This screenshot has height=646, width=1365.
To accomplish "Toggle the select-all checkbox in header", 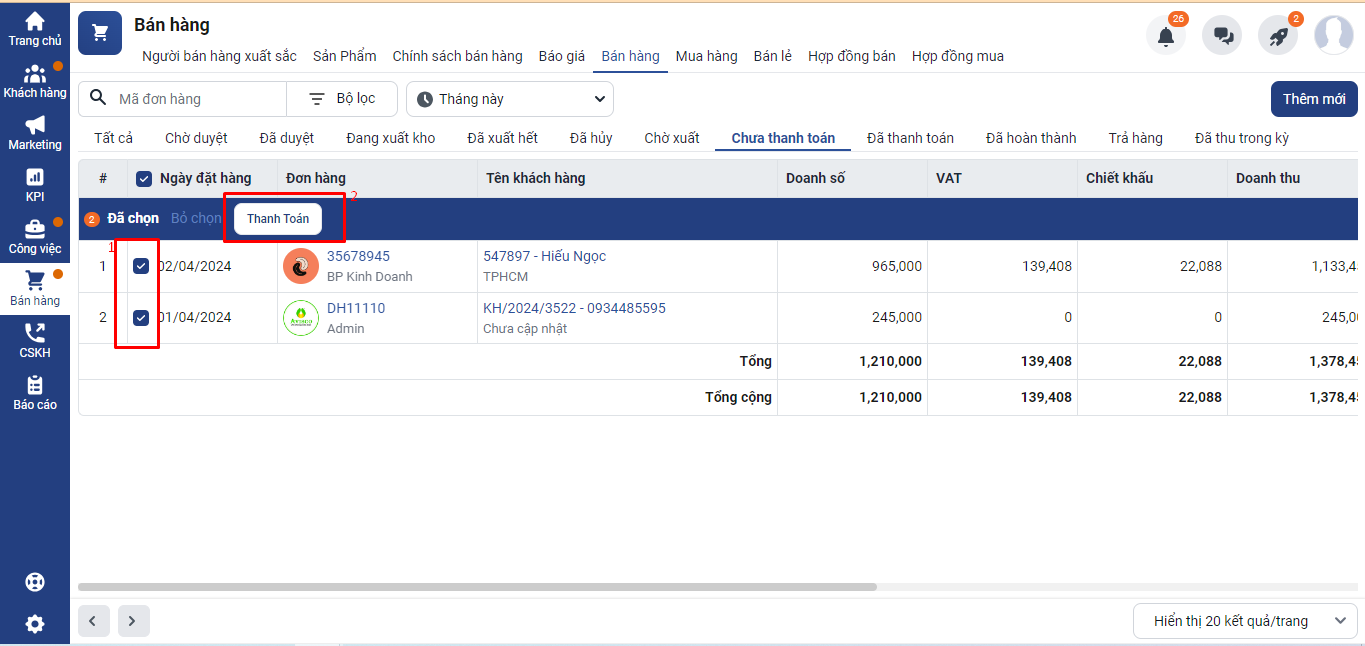I will pos(144,179).
